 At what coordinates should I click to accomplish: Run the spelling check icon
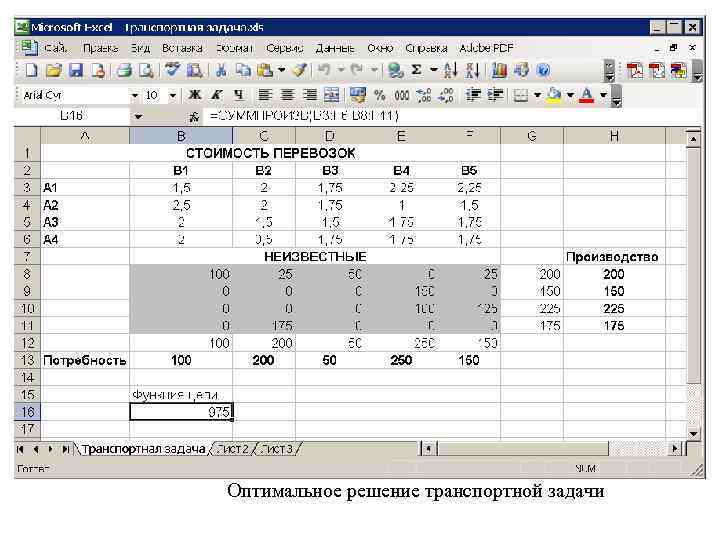[172, 70]
